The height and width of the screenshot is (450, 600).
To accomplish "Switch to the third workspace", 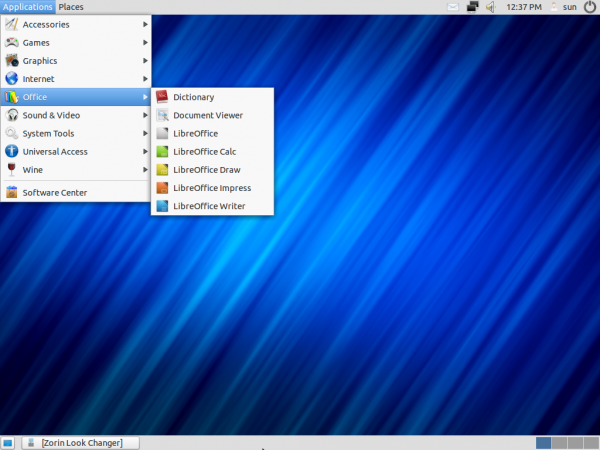I will [575, 443].
